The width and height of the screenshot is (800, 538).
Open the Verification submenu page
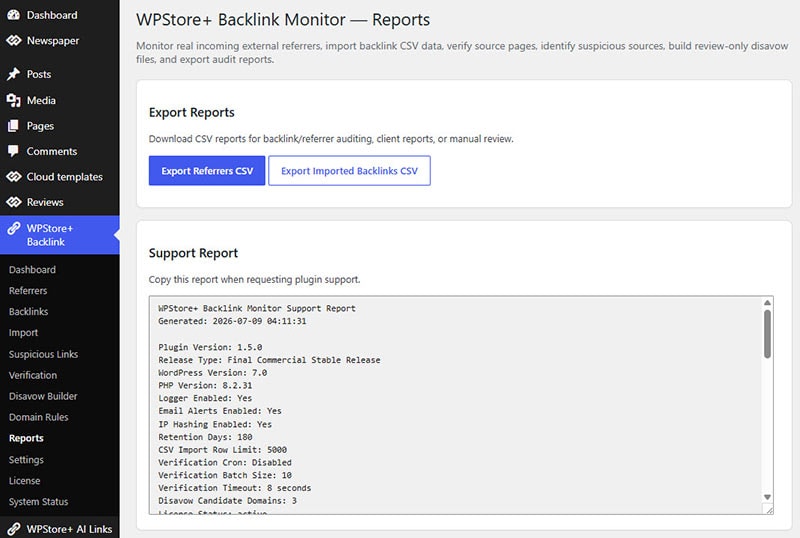point(33,375)
